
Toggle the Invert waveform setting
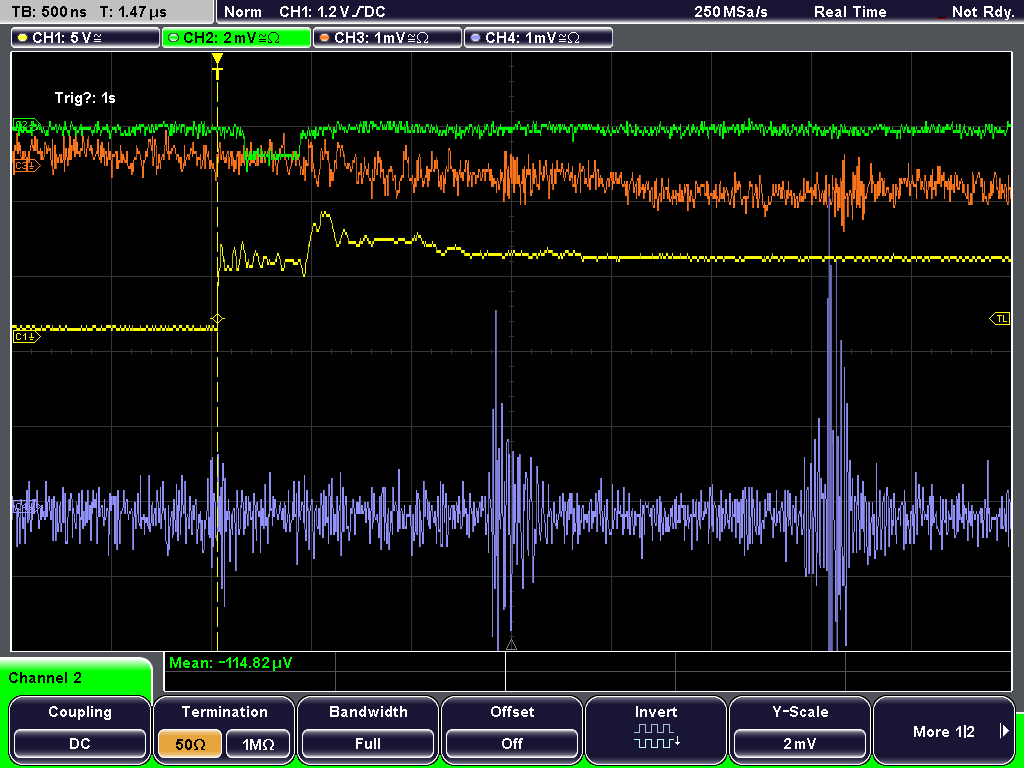656,729
